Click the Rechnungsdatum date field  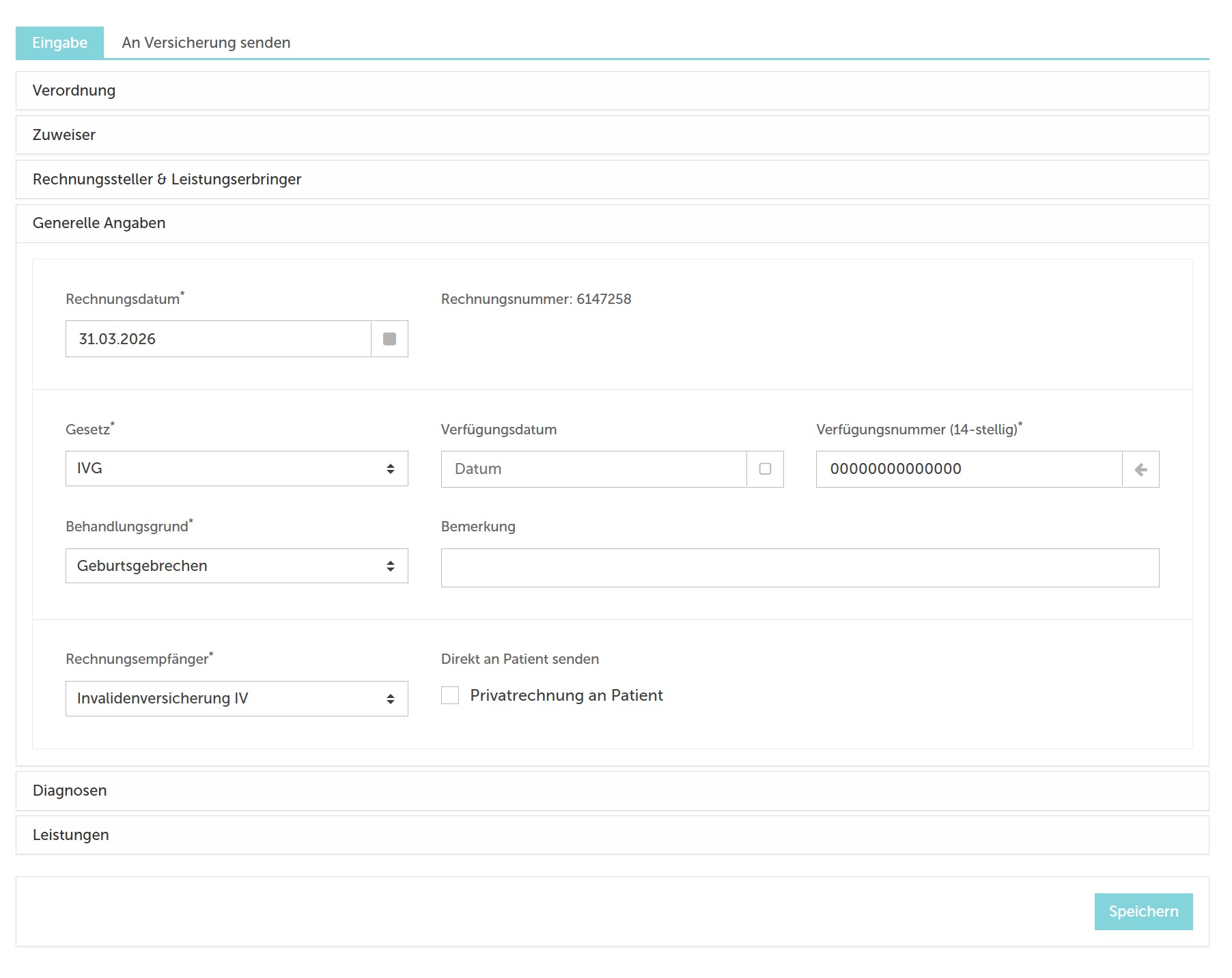pyautogui.click(x=219, y=339)
